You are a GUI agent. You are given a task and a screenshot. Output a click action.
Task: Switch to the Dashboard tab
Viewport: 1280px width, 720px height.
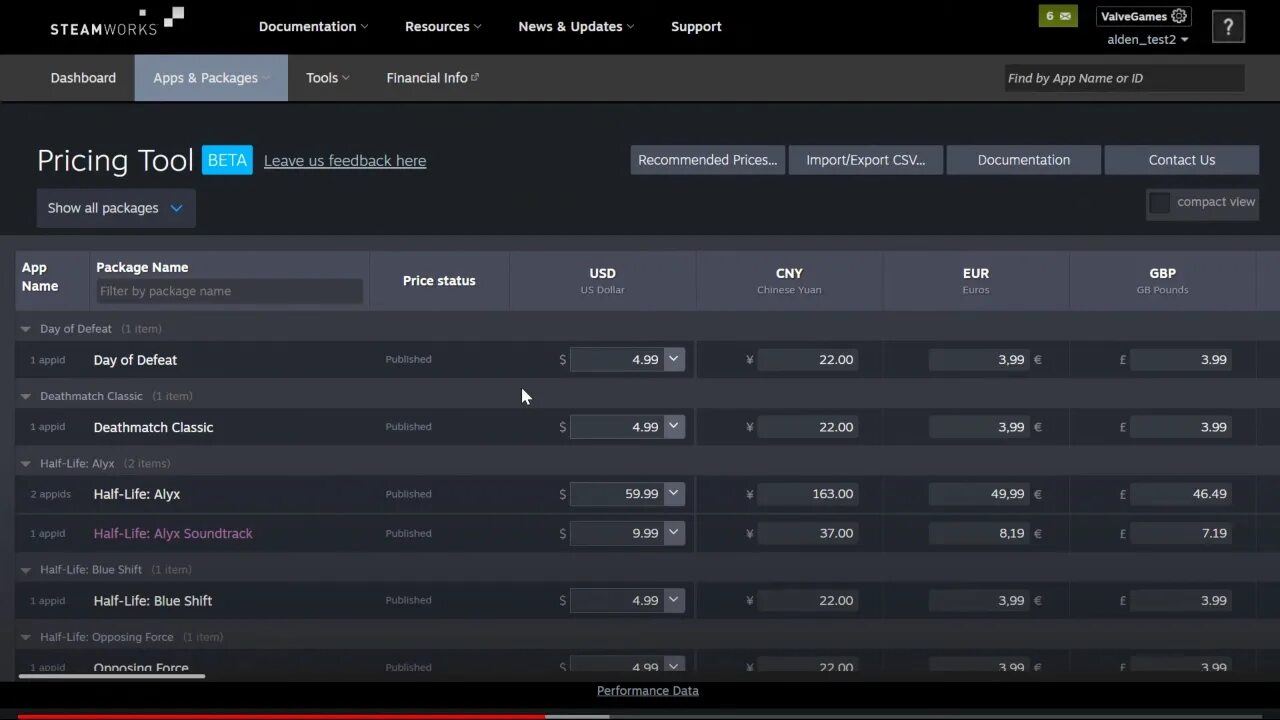[83, 78]
